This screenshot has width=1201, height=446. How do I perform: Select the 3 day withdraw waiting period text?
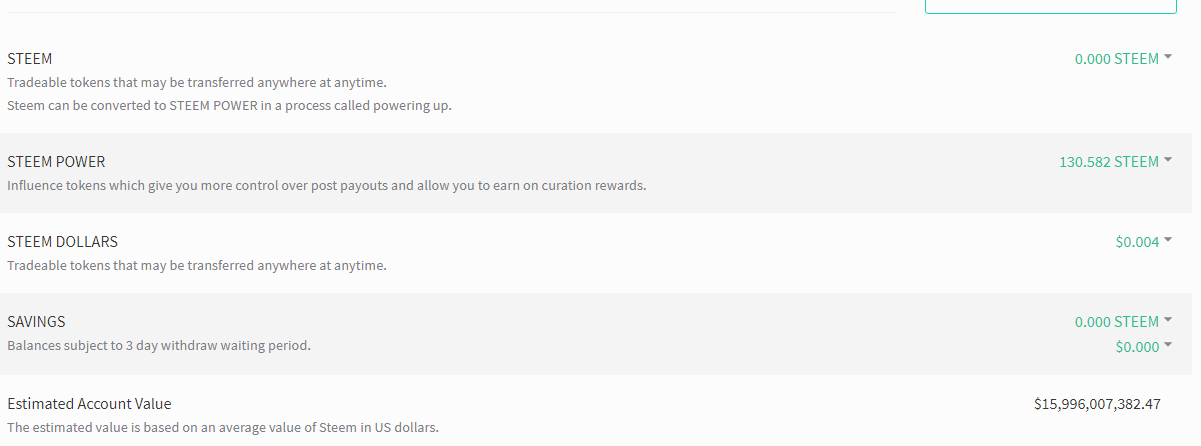[159, 346]
